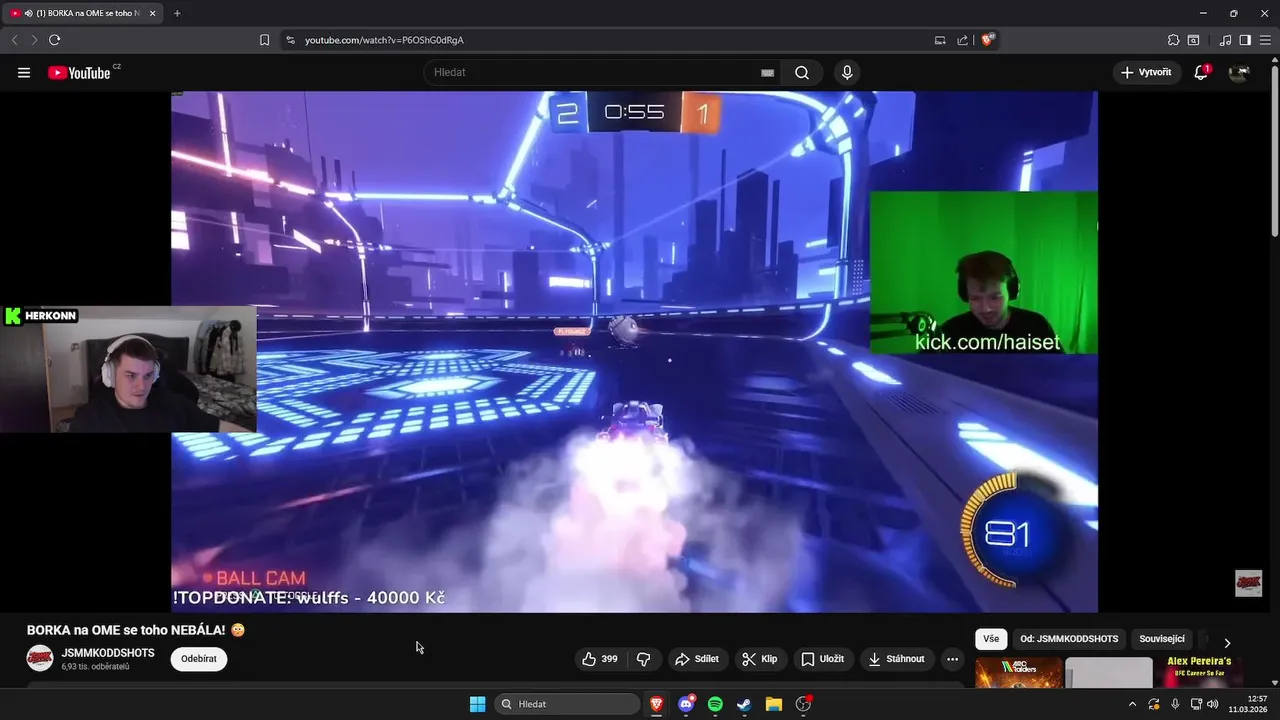Screen dimensions: 1280x720
Task: Click the channel watermark in video corner
Action: pos(1248,583)
